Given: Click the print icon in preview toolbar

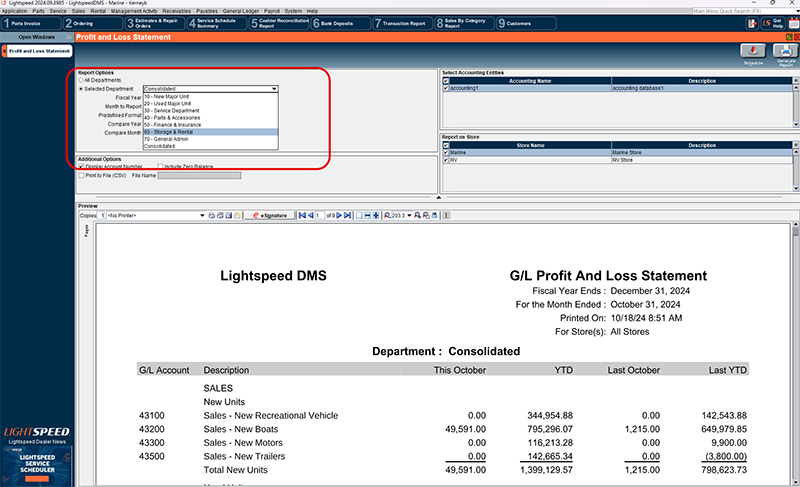Looking at the screenshot, I should coord(212,216).
